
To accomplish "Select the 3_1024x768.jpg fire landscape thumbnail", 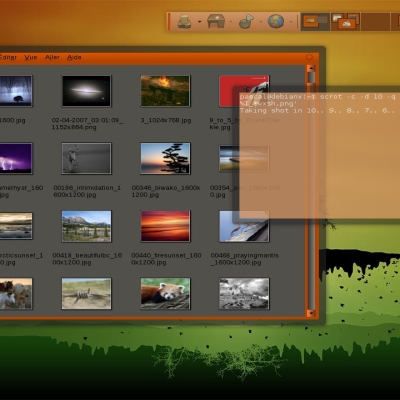I will click(165, 91).
